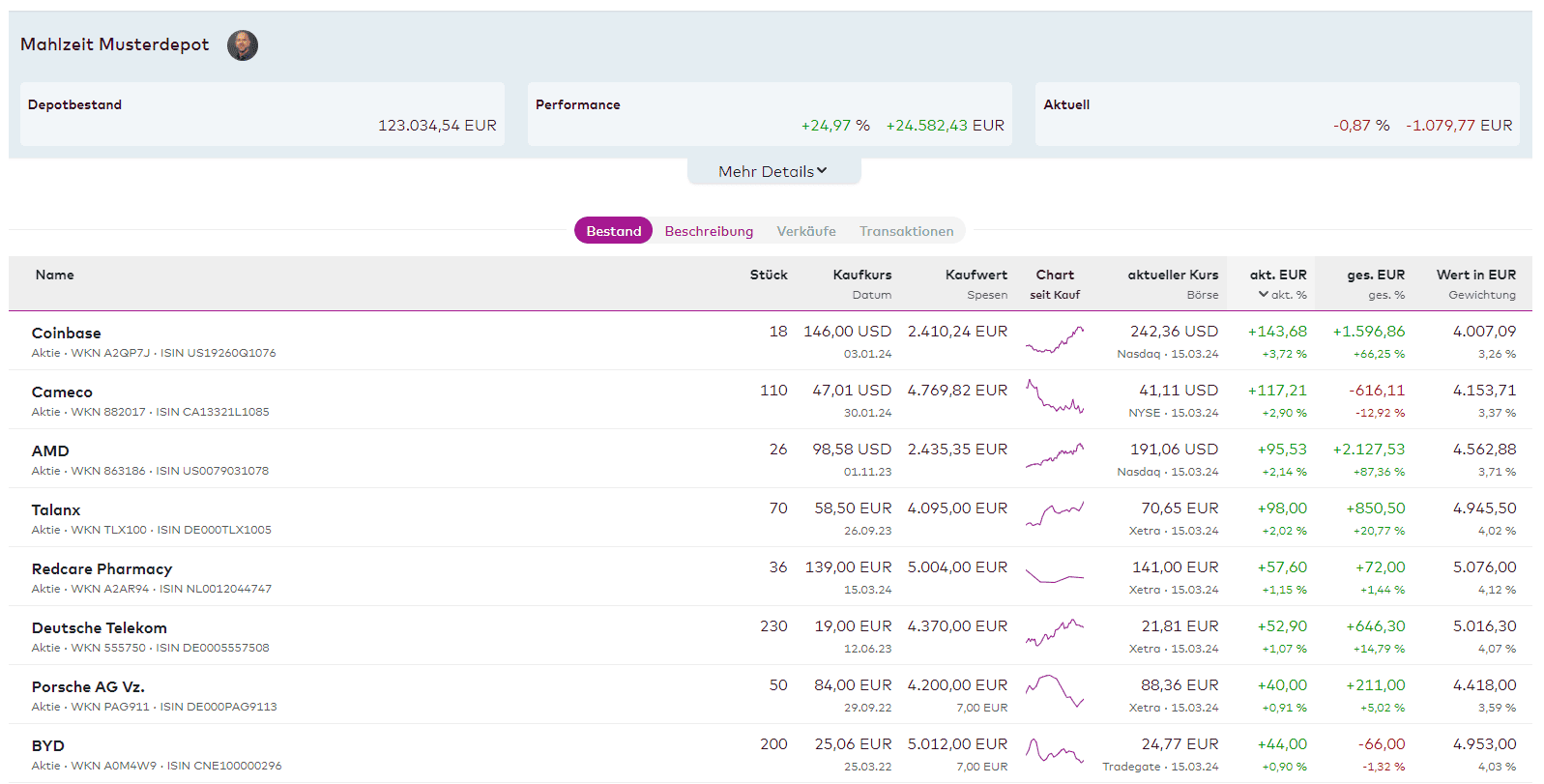Switch to the Beschreibung tab
Screen dimensions: 1544x784
[x=709, y=231]
